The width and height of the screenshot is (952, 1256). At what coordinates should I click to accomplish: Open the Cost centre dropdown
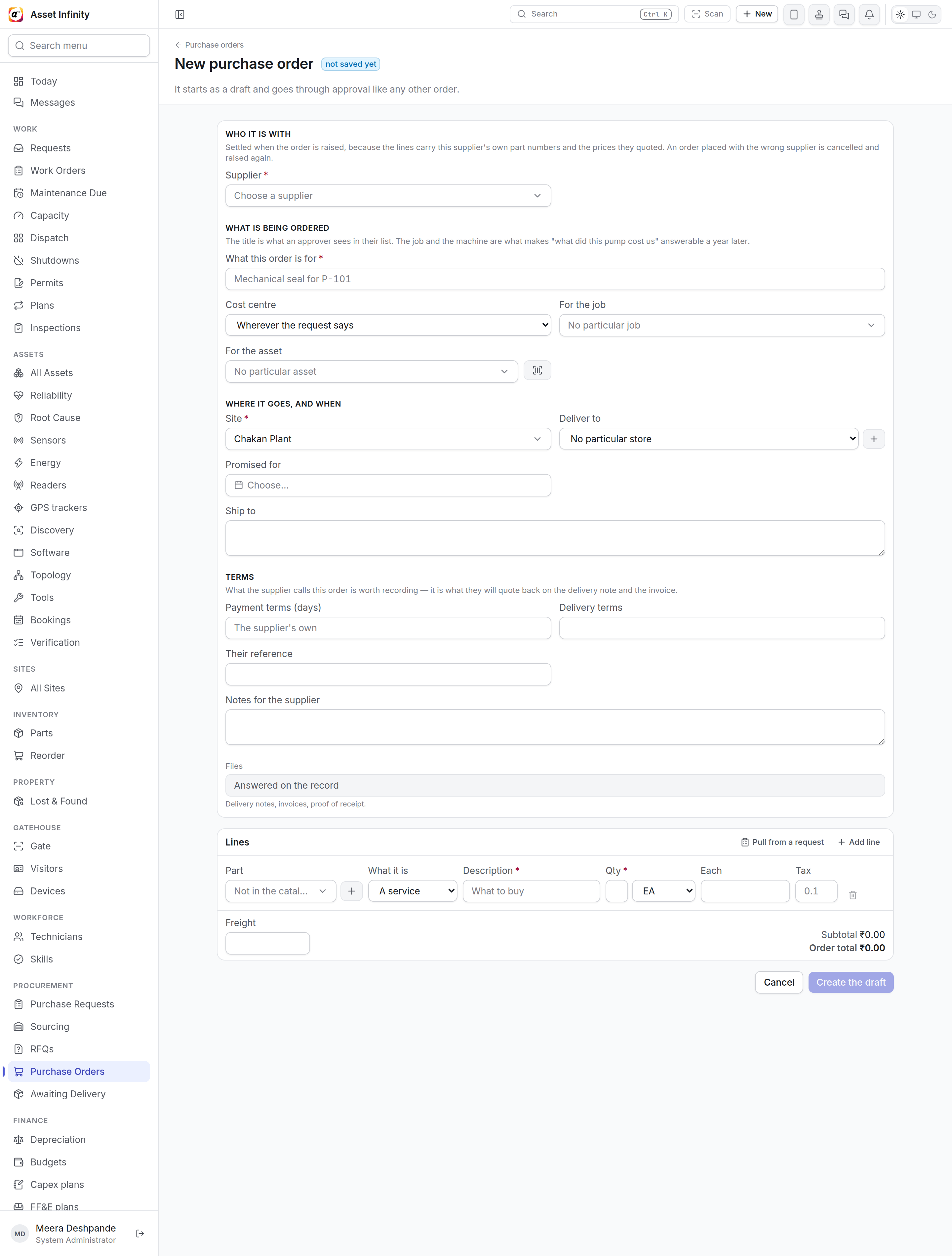tap(388, 325)
